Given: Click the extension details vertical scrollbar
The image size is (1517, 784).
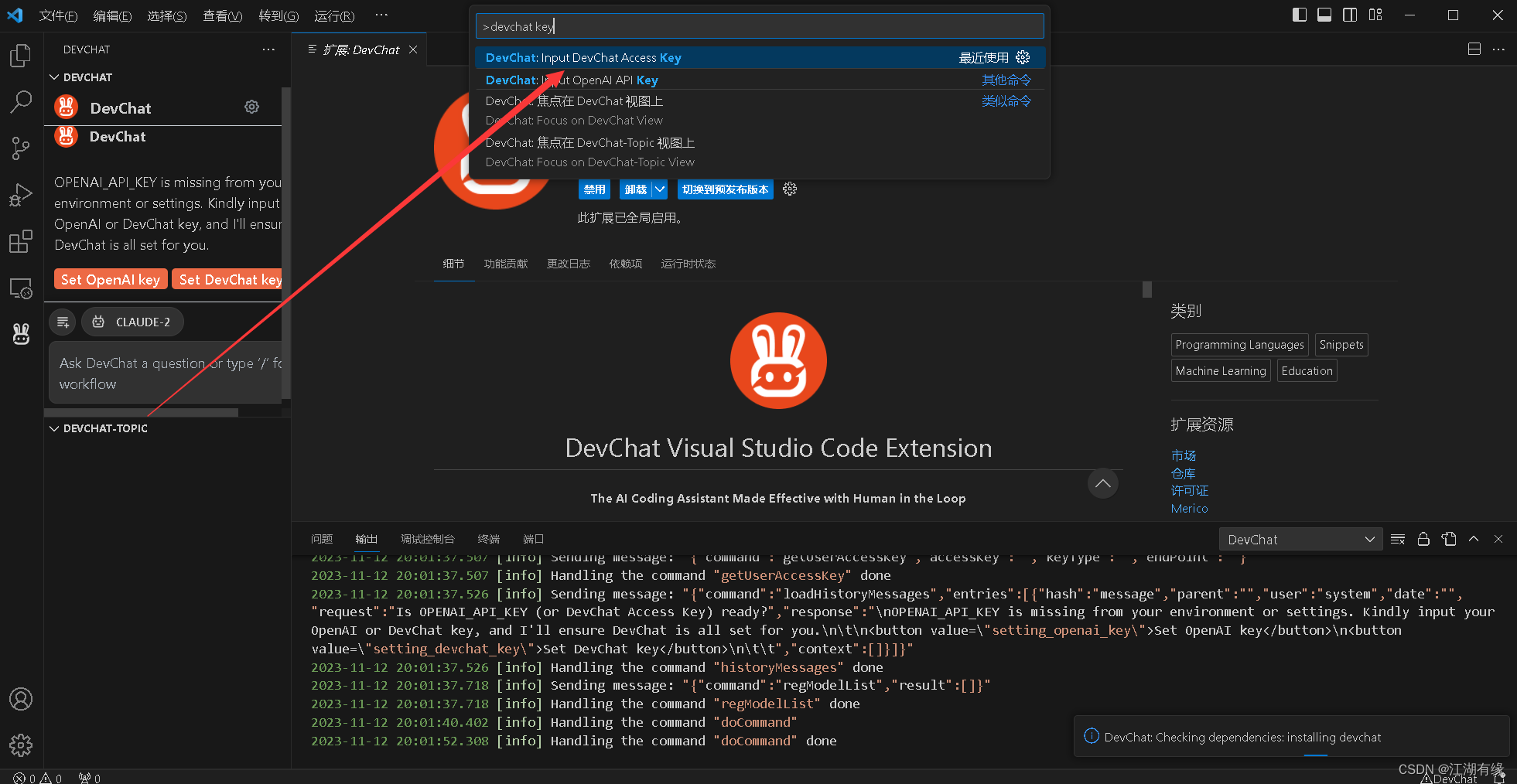Looking at the screenshot, I should tap(1146, 290).
